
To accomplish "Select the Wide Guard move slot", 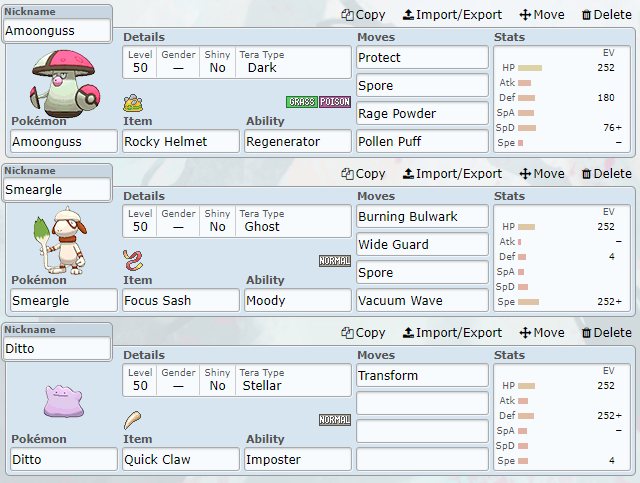I will click(x=422, y=244).
